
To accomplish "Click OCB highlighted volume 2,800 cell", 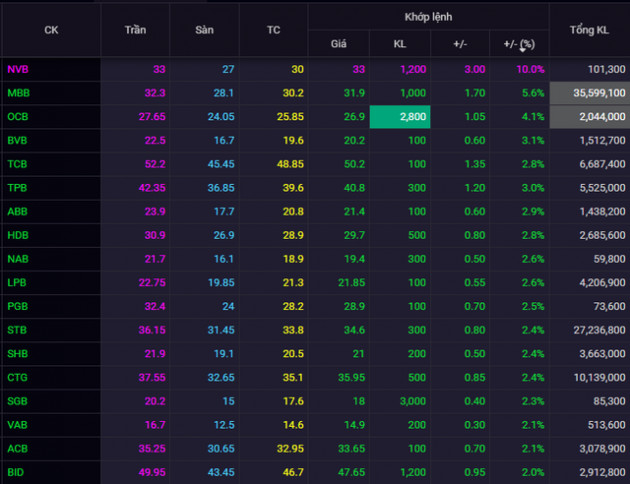I will pyautogui.click(x=400, y=116).
